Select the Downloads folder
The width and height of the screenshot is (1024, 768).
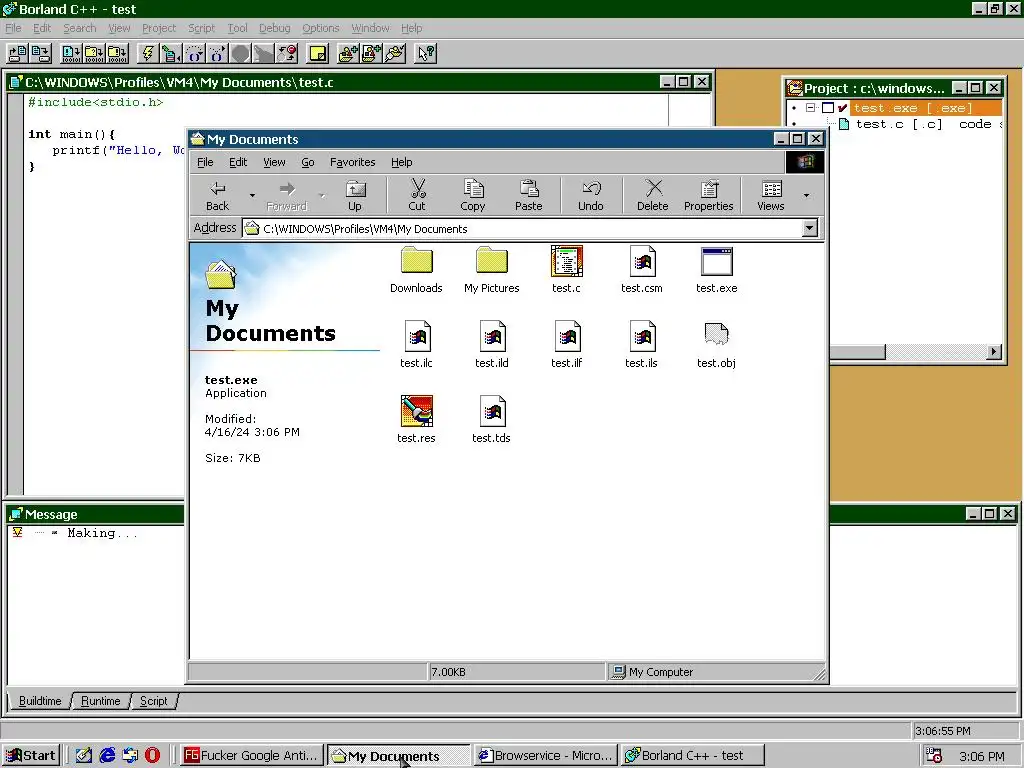point(416,270)
